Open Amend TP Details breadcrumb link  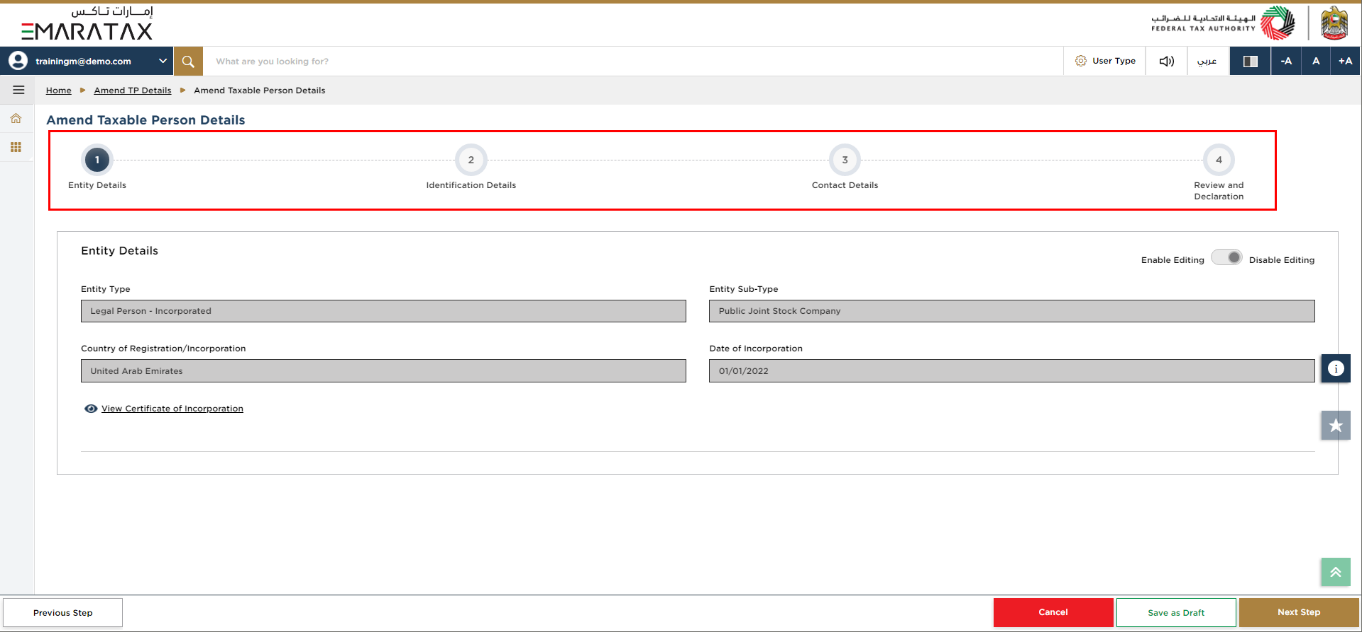[133, 90]
